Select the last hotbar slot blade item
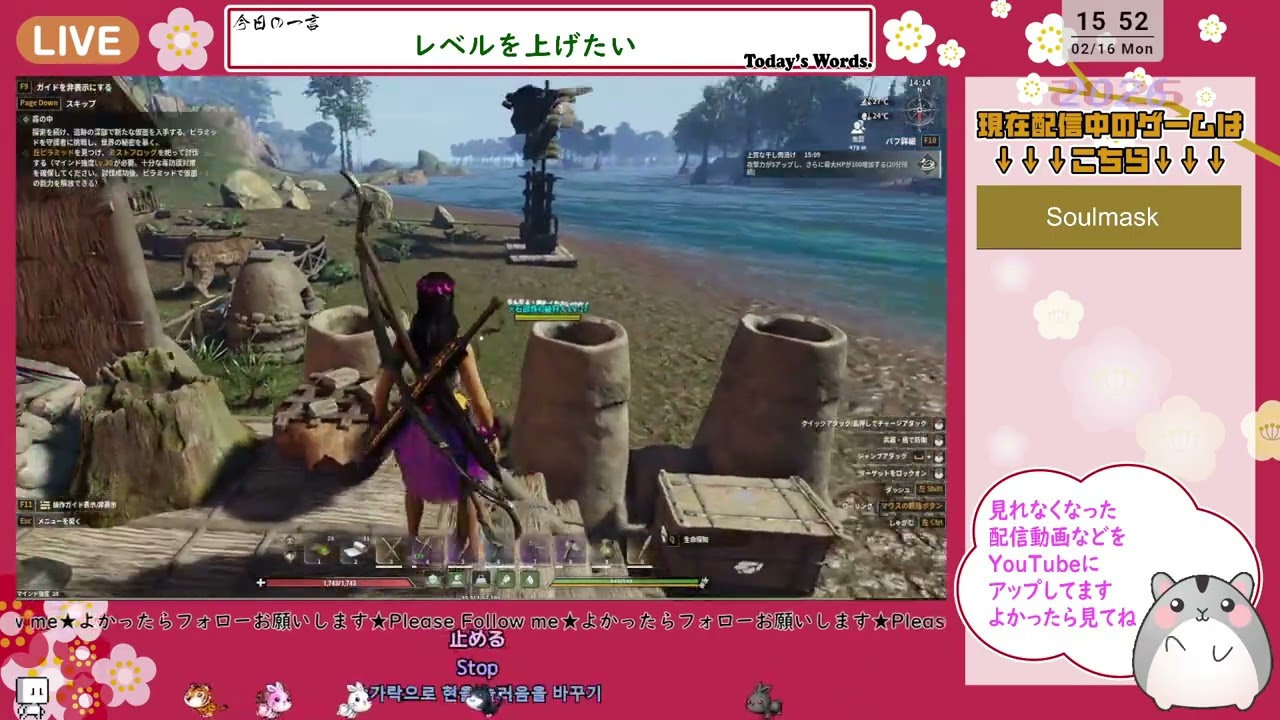The height and width of the screenshot is (720, 1280). point(641,550)
